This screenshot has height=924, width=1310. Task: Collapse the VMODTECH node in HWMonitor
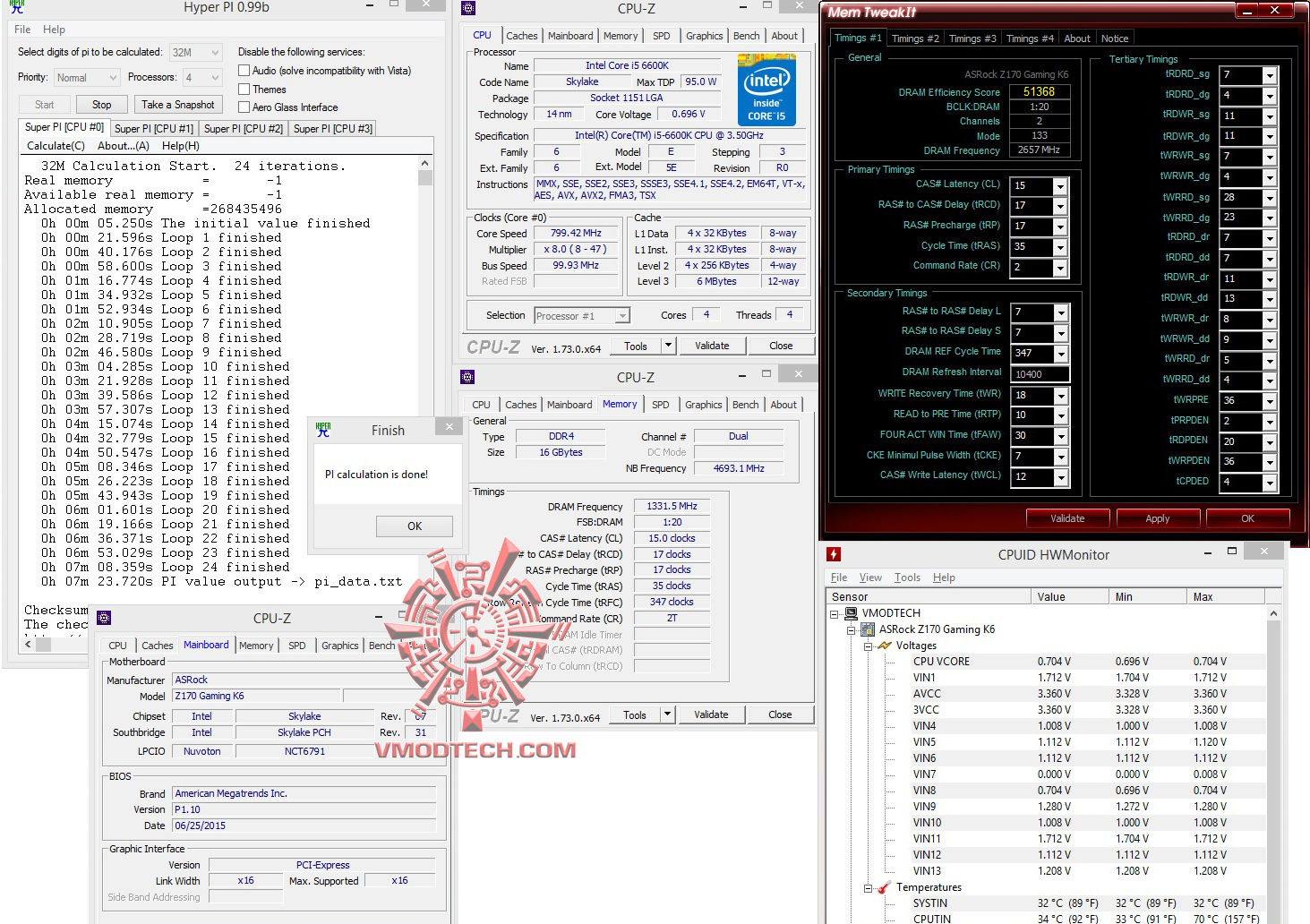coord(835,614)
